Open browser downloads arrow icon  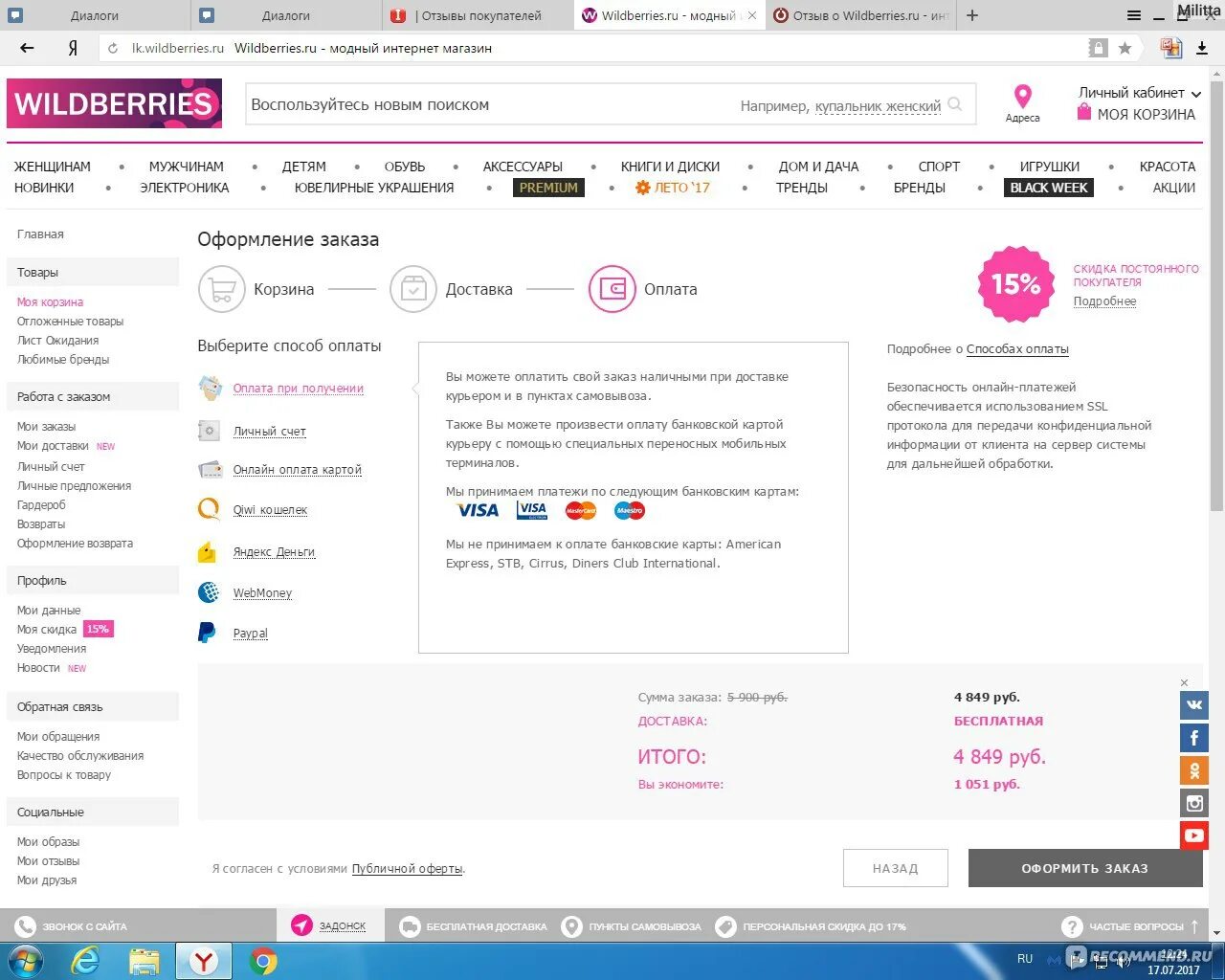(1202, 48)
